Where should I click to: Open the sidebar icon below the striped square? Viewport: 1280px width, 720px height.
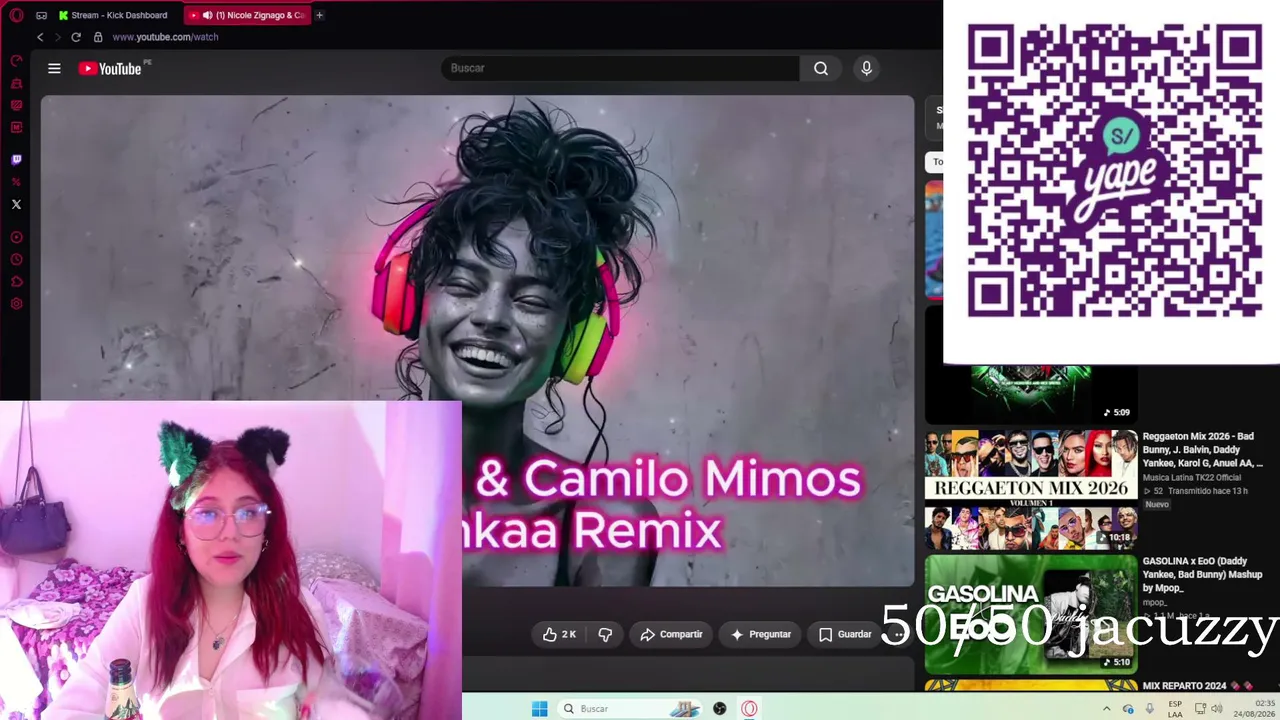16,127
